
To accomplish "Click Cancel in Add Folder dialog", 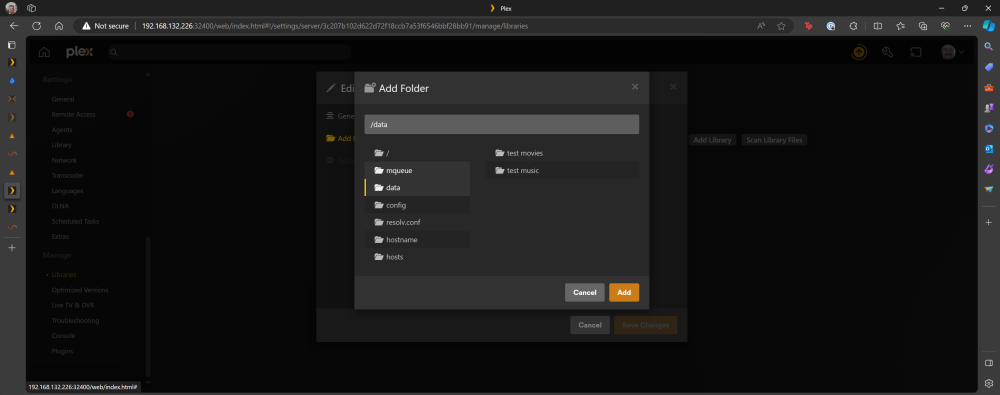I will click(584, 292).
